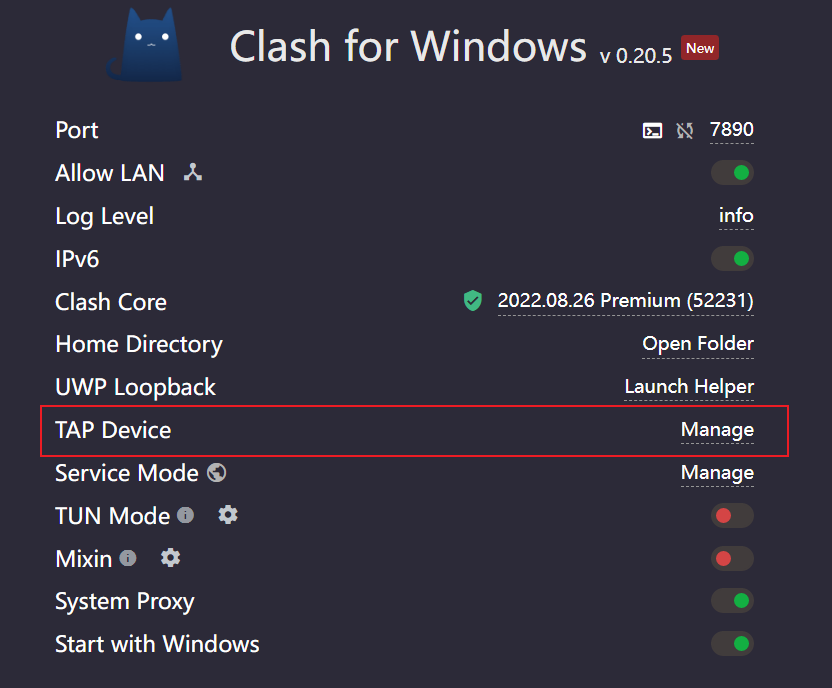Manage the TAP Device
832x688 pixels.
[717, 429]
